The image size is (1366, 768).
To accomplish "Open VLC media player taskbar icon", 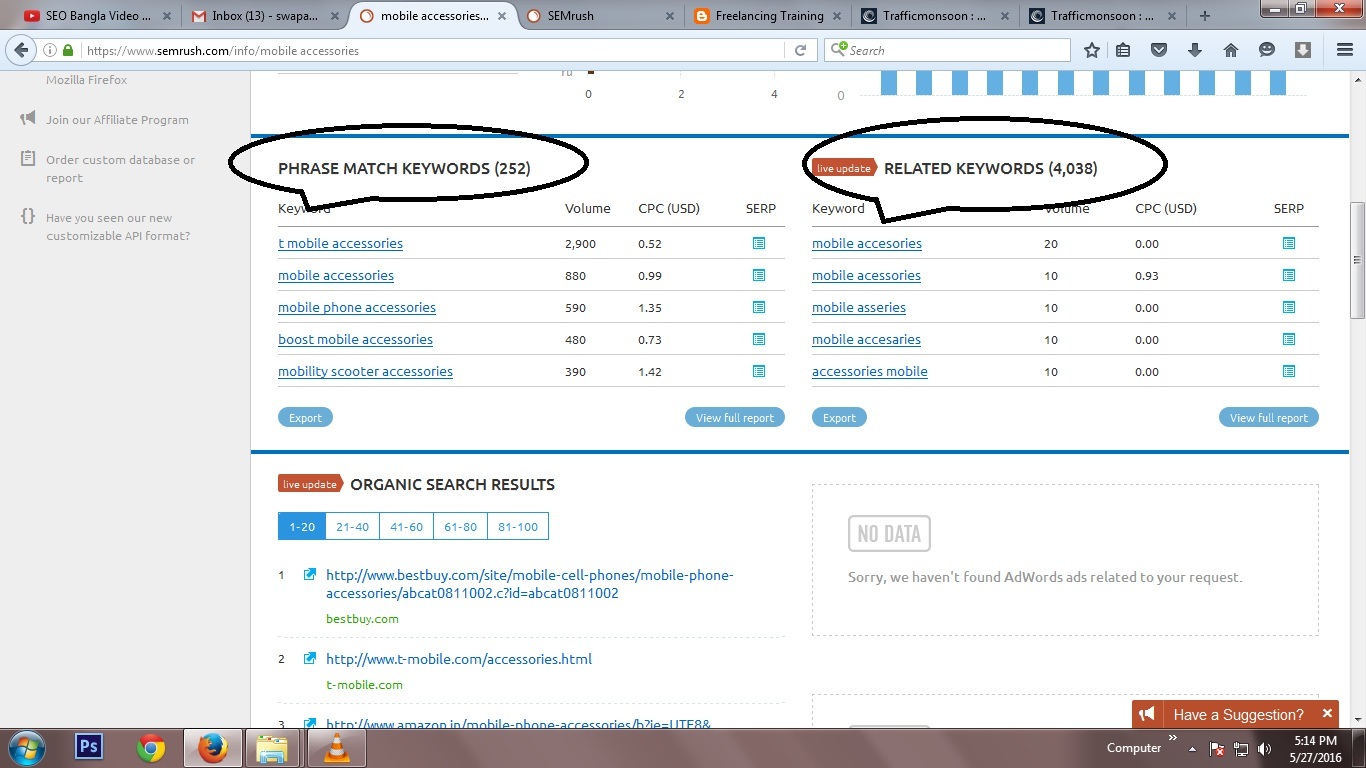I will (335, 747).
